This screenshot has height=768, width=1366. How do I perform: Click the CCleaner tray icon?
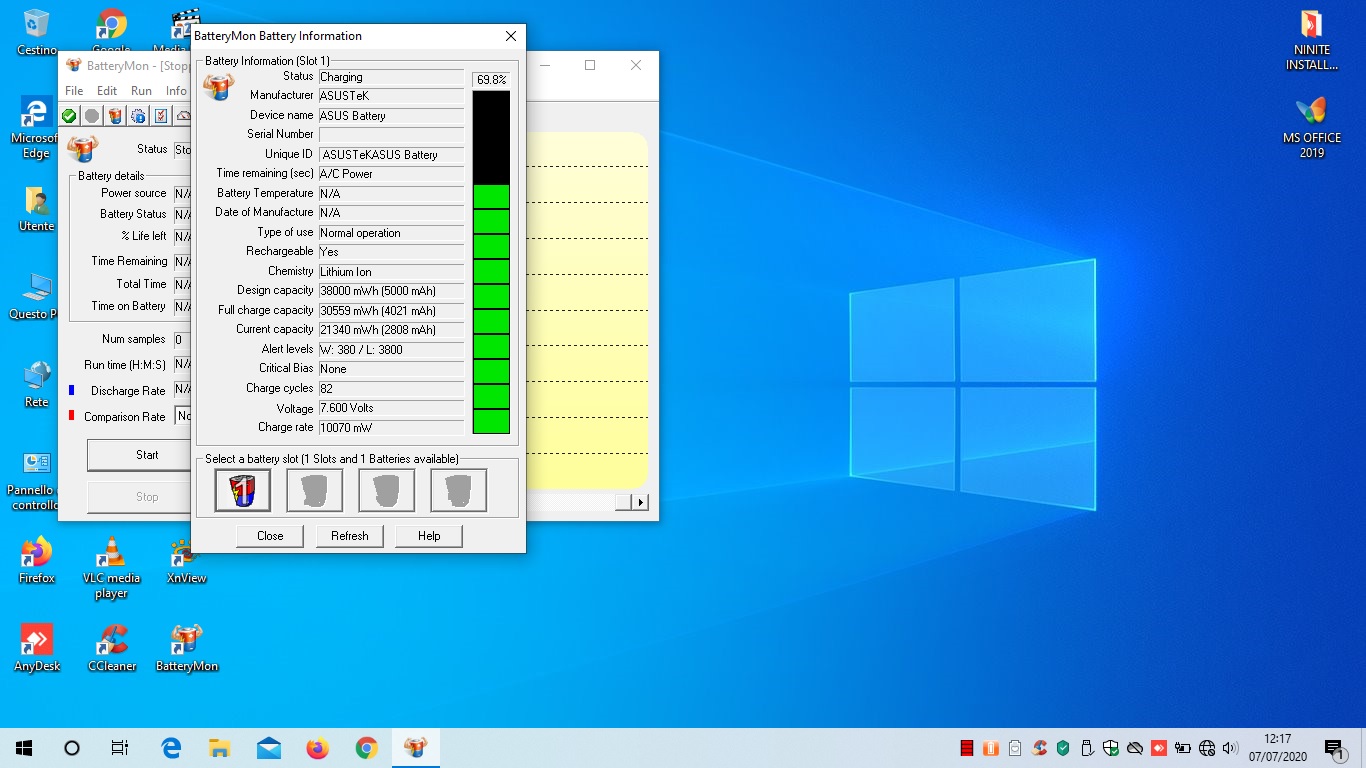point(1039,748)
